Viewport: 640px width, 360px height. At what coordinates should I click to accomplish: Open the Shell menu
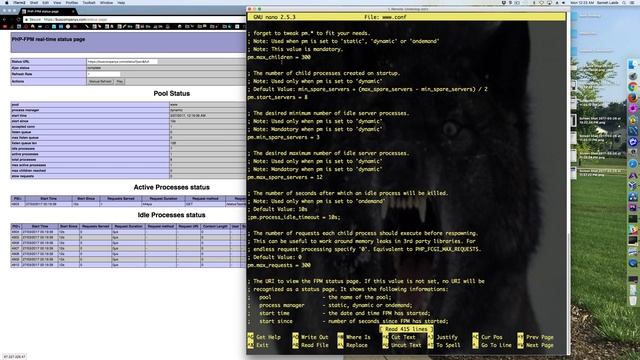click(x=34, y=2)
